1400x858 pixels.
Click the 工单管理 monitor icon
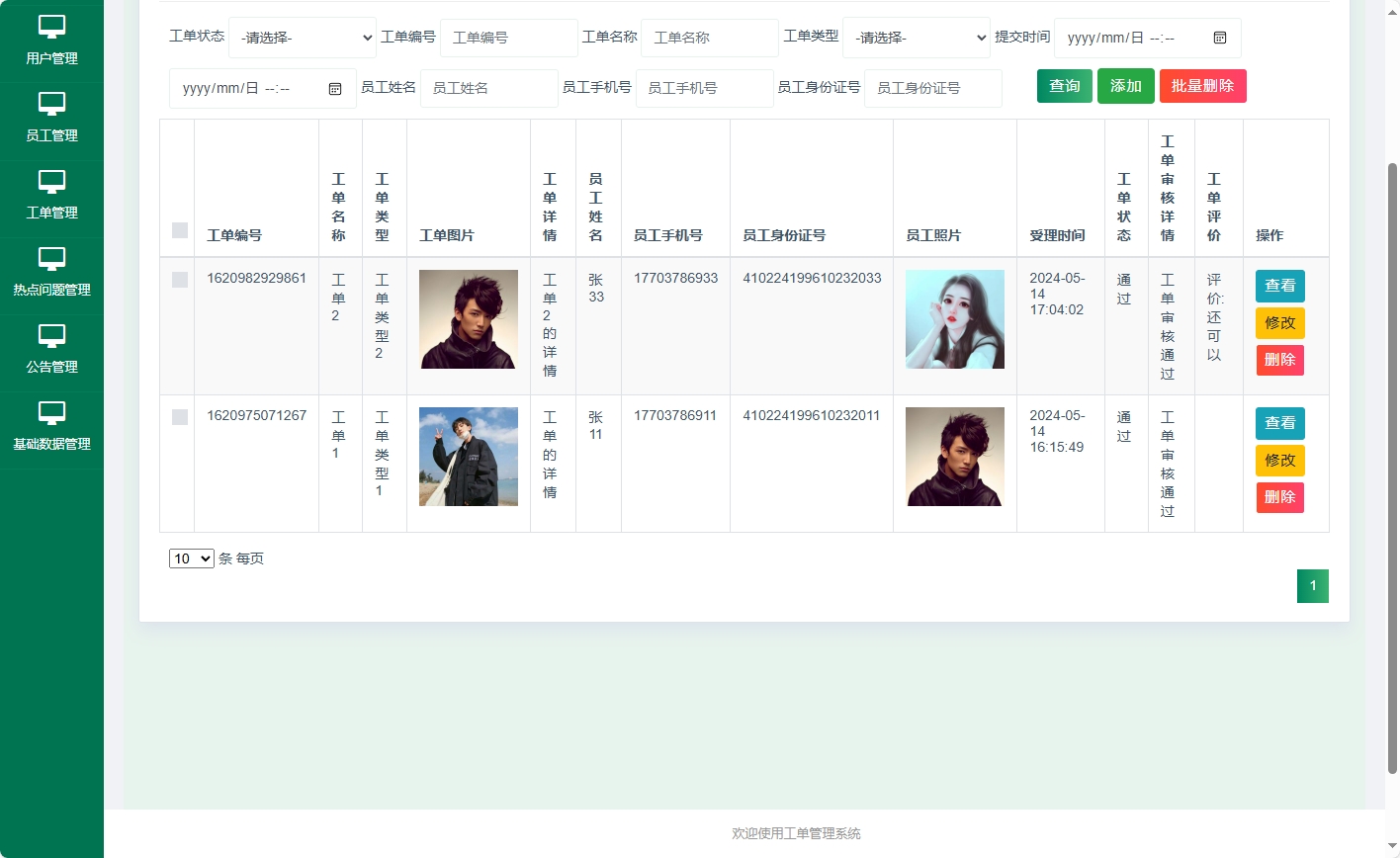click(51, 182)
